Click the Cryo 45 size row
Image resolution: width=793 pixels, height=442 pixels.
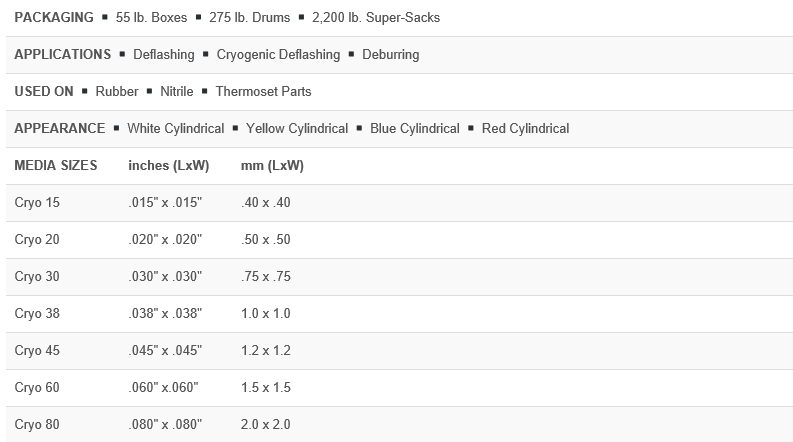coord(37,350)
